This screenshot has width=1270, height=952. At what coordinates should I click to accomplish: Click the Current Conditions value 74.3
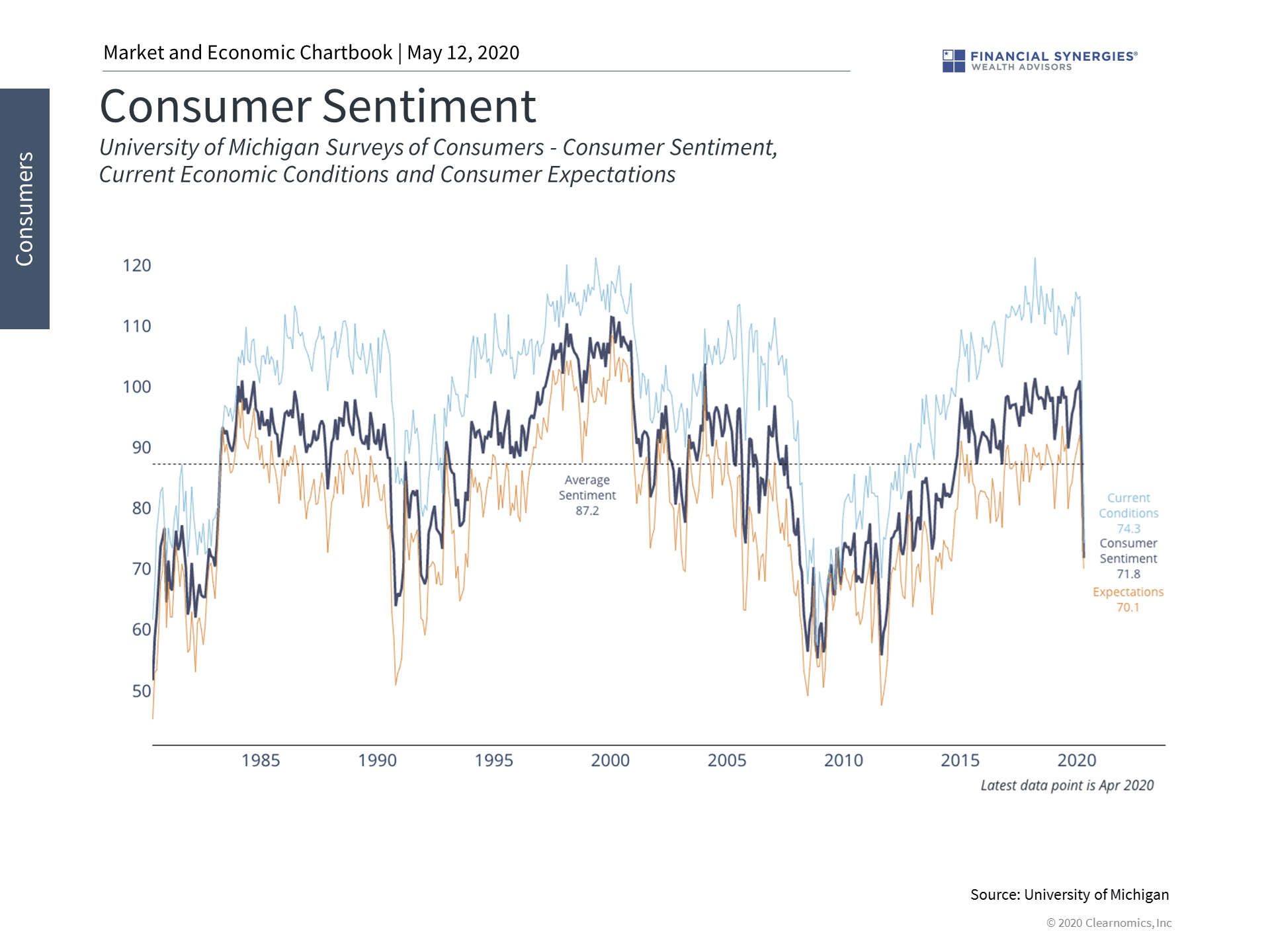pos(1128,529)
